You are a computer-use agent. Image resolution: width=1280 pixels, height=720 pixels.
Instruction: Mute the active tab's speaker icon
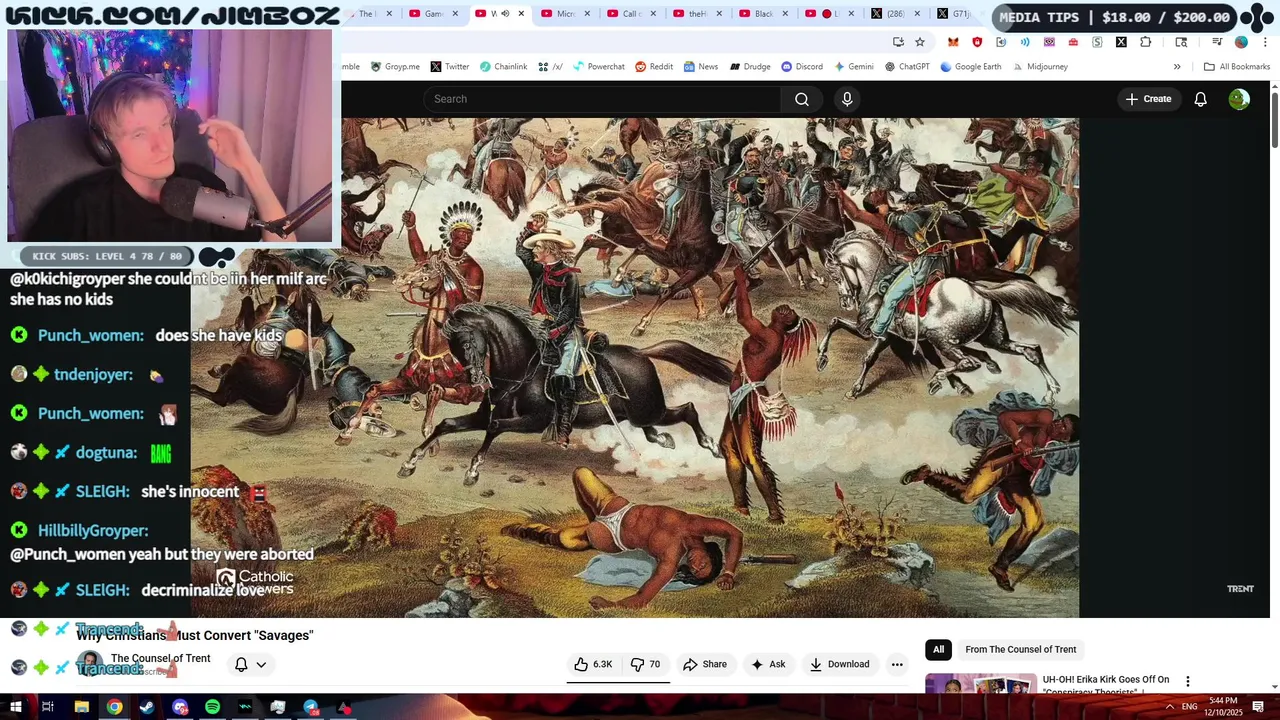[505, 14]
